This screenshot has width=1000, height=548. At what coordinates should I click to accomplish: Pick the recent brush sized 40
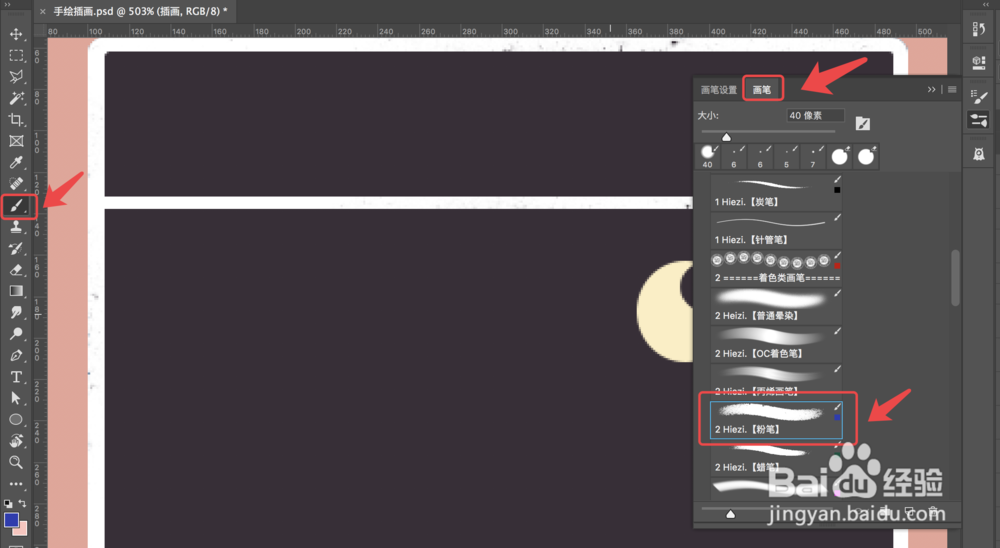(708, 156)
